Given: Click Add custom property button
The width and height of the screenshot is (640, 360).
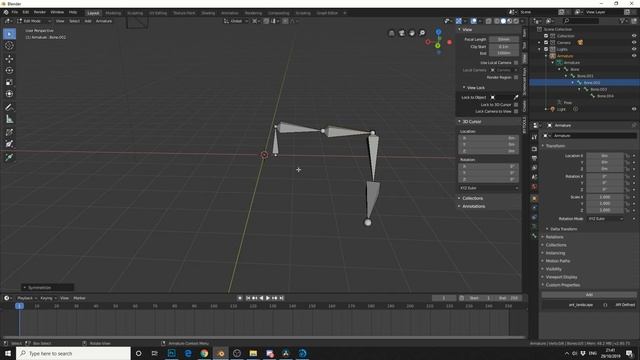Looking at the screenshot, I should [x=589, y=294].
